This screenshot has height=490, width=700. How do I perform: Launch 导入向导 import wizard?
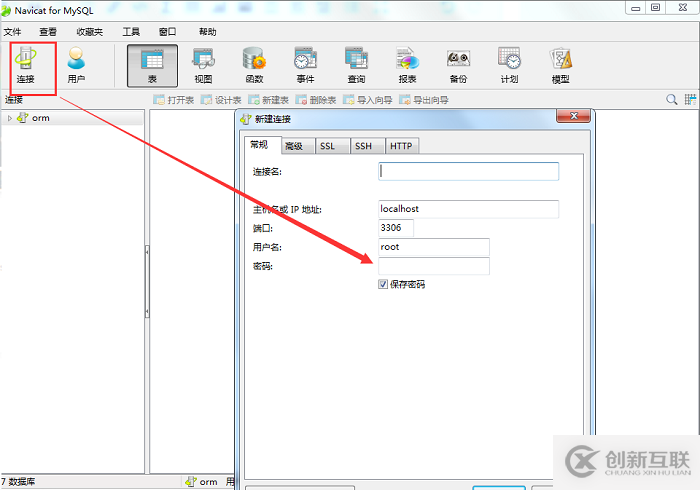coord(367,100)
